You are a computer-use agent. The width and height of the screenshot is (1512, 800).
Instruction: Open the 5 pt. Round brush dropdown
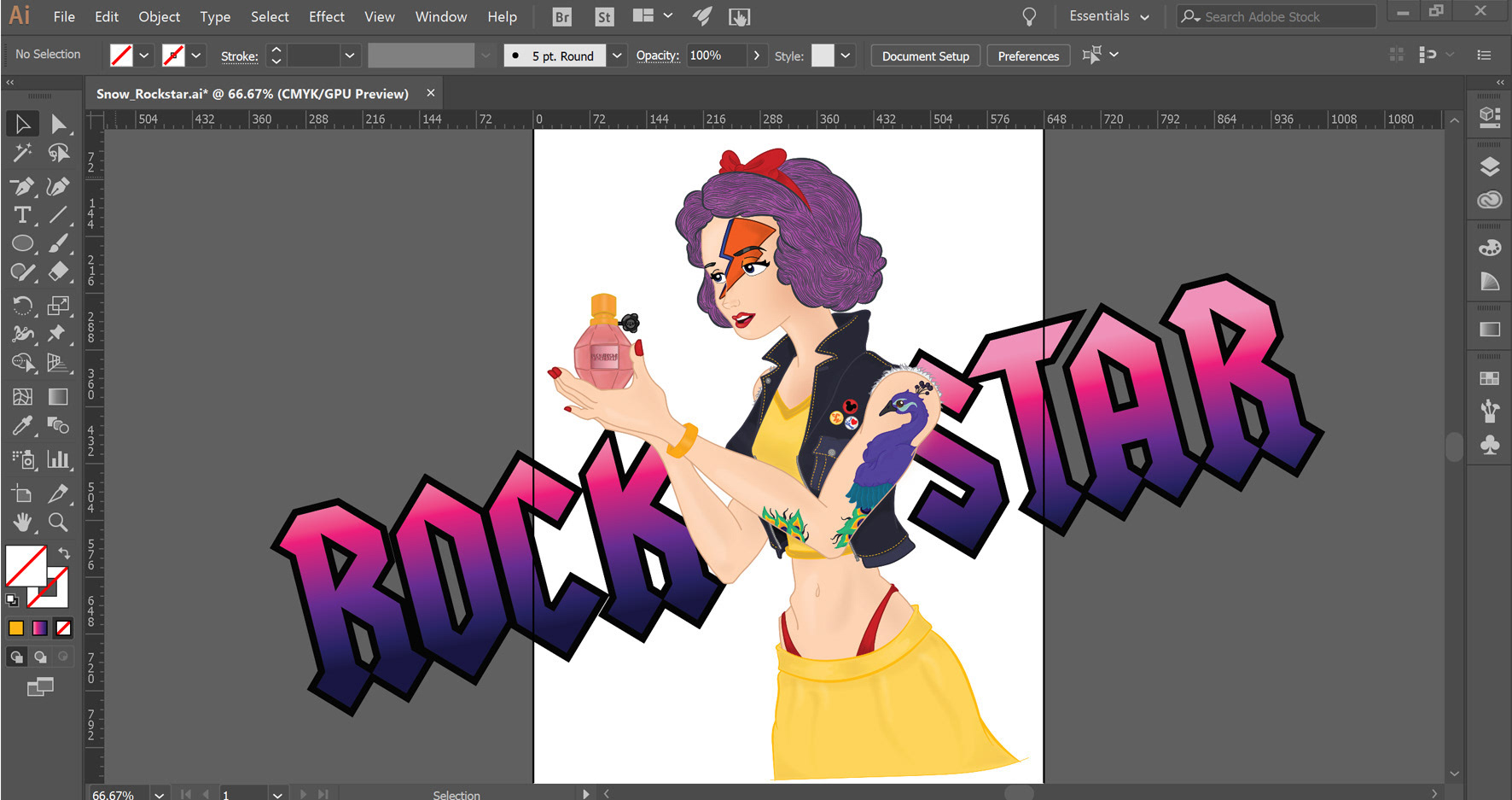tap(617, 55)
